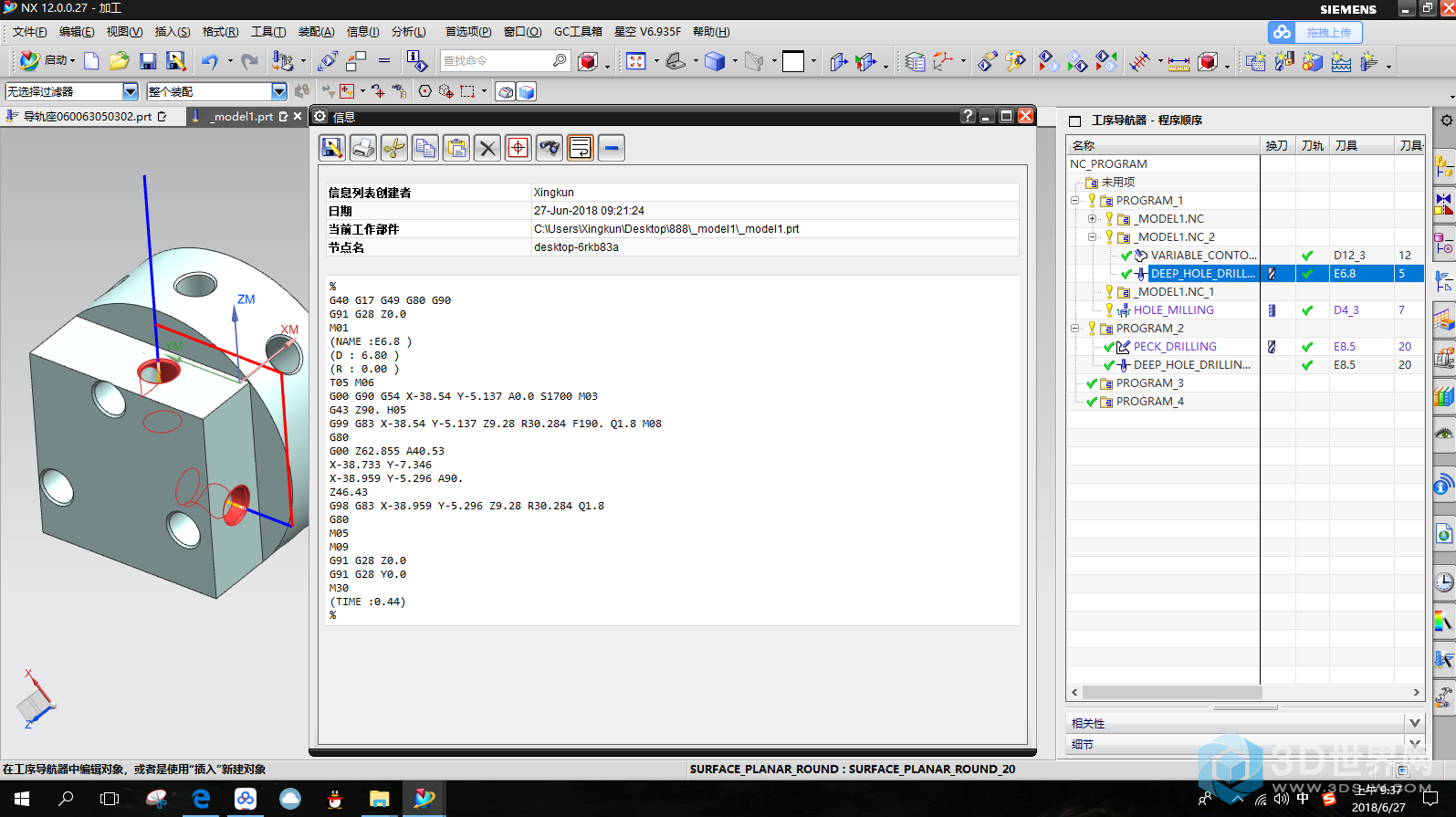Switch to _model1.prt tab
The width and height of the screenshot is (1456, 817).
tap(242, 117)
